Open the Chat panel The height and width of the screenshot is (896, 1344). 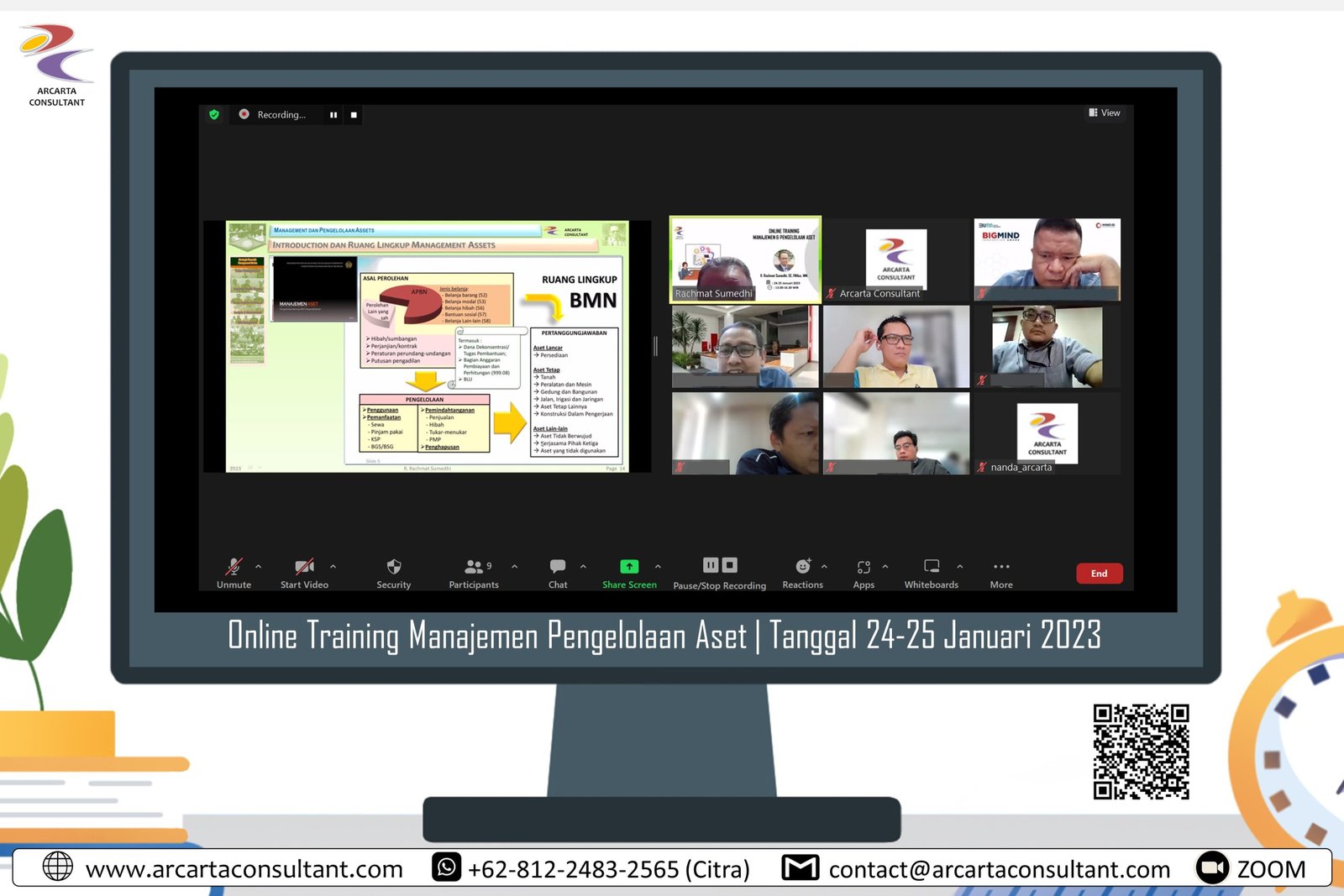point(558,567)
